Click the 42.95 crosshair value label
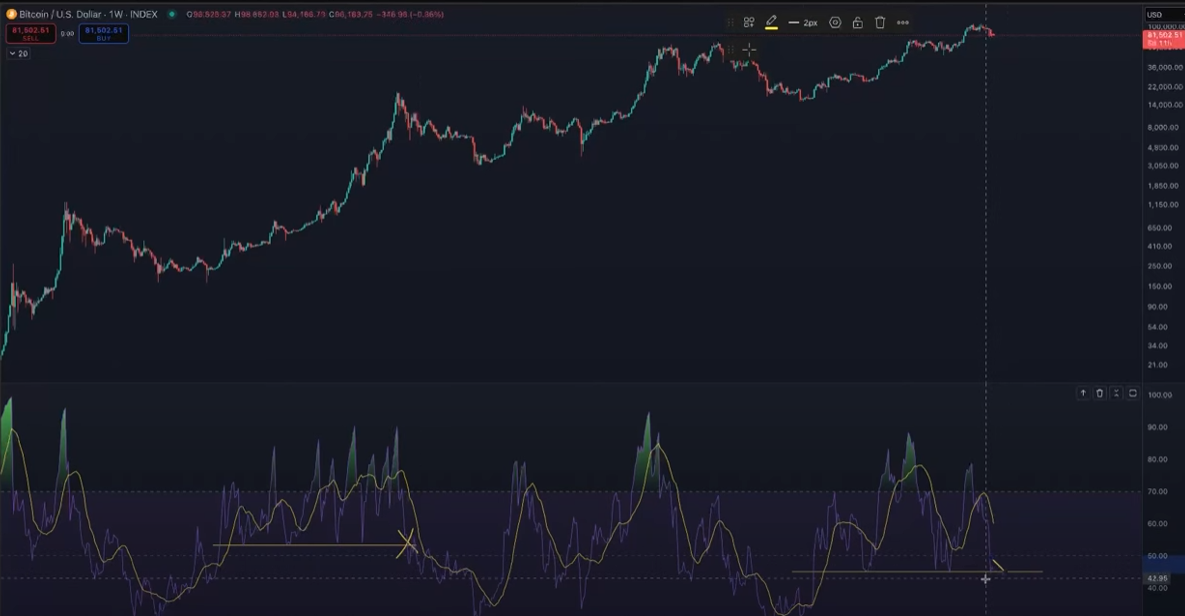The width and height of the screenshot is (1185, 616). point(1157,578)
